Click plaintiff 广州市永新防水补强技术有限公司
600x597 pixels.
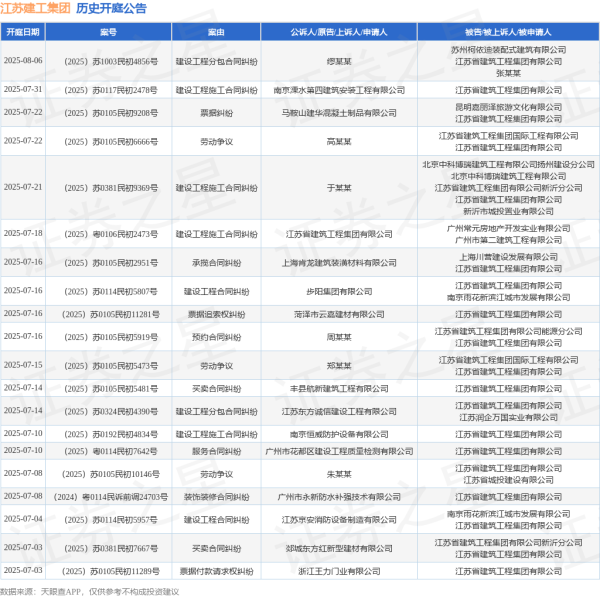[339, 497]
